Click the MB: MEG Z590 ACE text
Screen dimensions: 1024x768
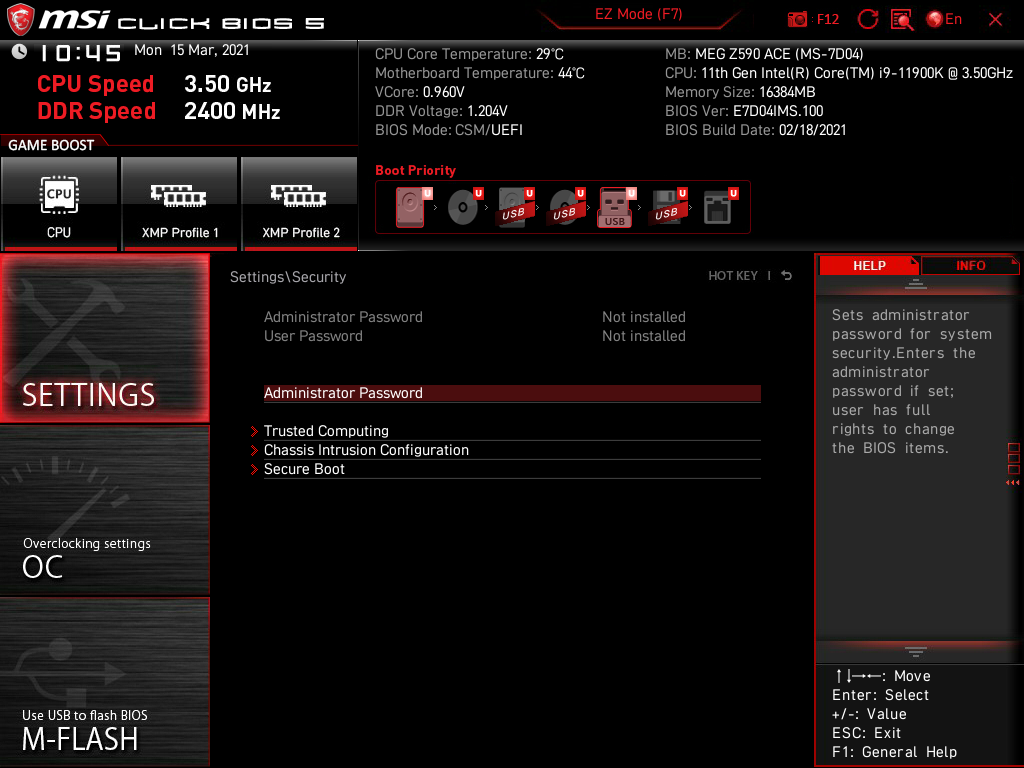pyautogui.click(x=764, y=54)
